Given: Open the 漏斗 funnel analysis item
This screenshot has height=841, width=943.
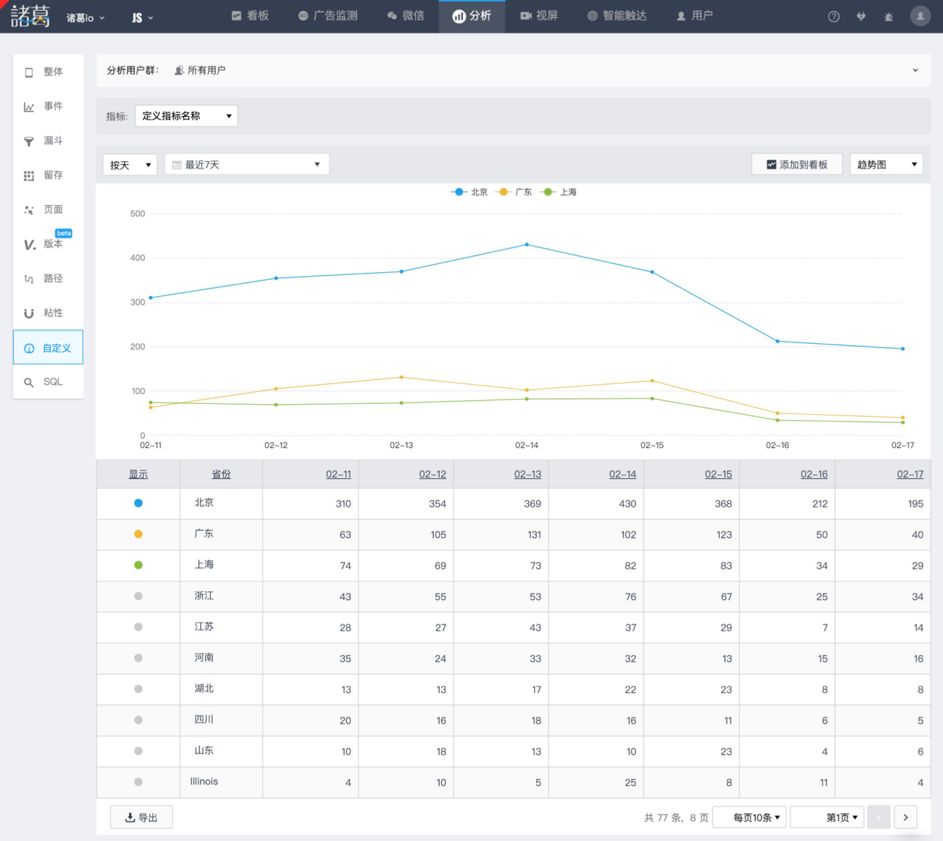Looking at the screenshot, I should pos(48,141).
